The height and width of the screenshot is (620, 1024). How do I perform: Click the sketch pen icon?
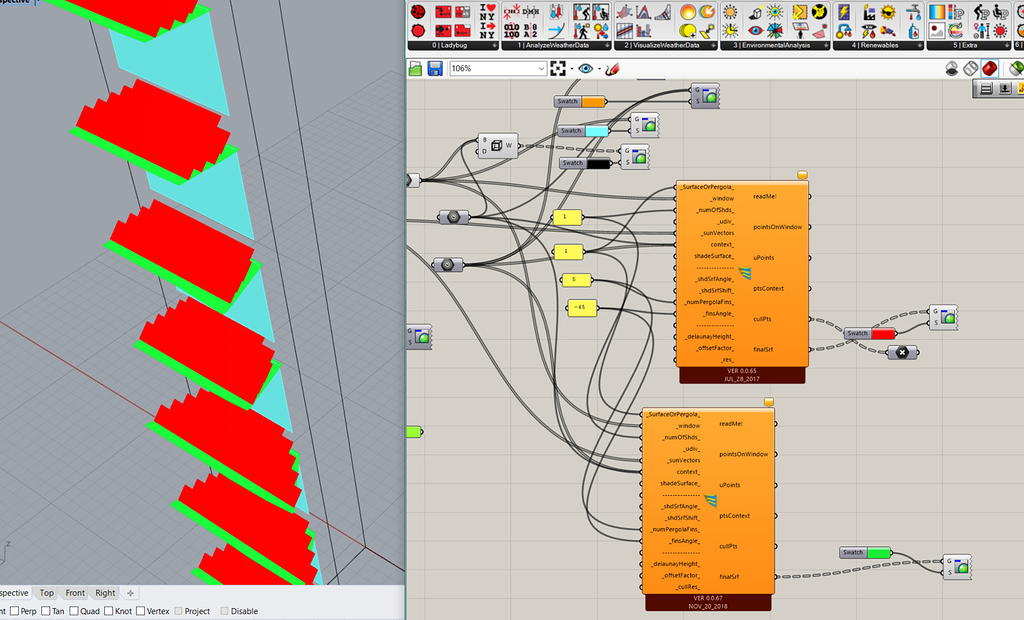pyautogui.click(x=612, y=68)
